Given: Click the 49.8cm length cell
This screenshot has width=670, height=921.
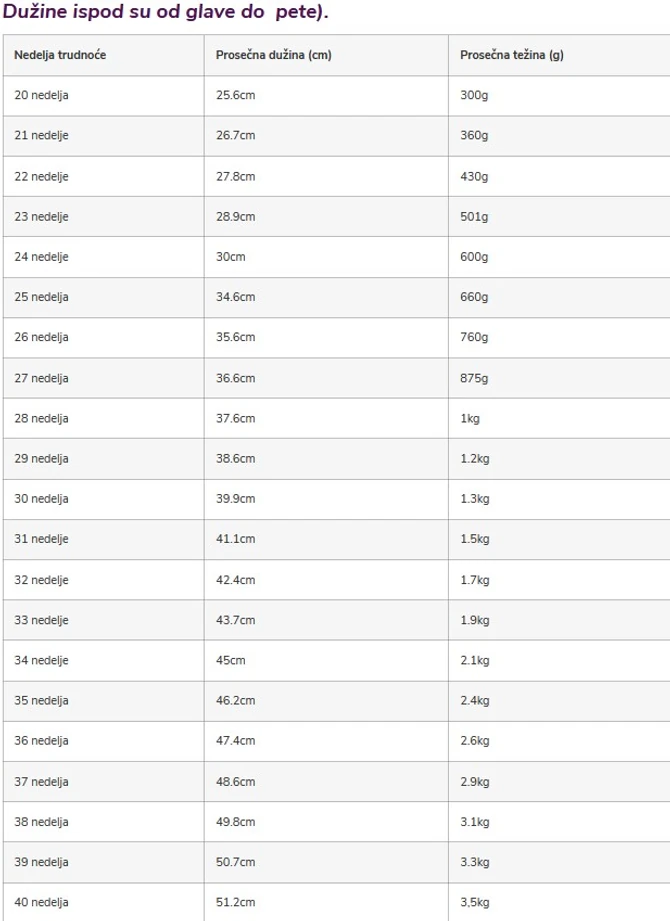Looking at the screenshot, I should [x=235, y=822].
